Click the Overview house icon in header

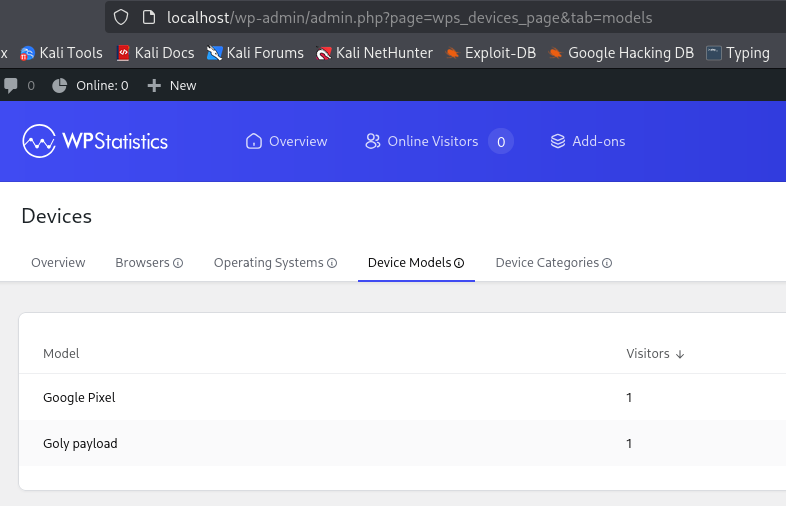254,141
